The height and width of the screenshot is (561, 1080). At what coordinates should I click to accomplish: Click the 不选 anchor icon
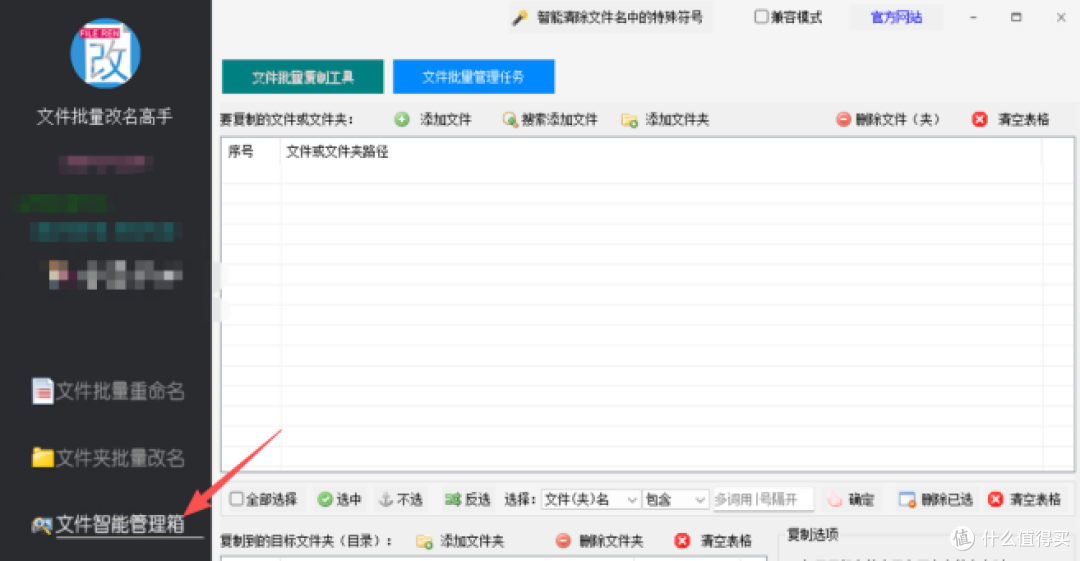click(386, 500)
